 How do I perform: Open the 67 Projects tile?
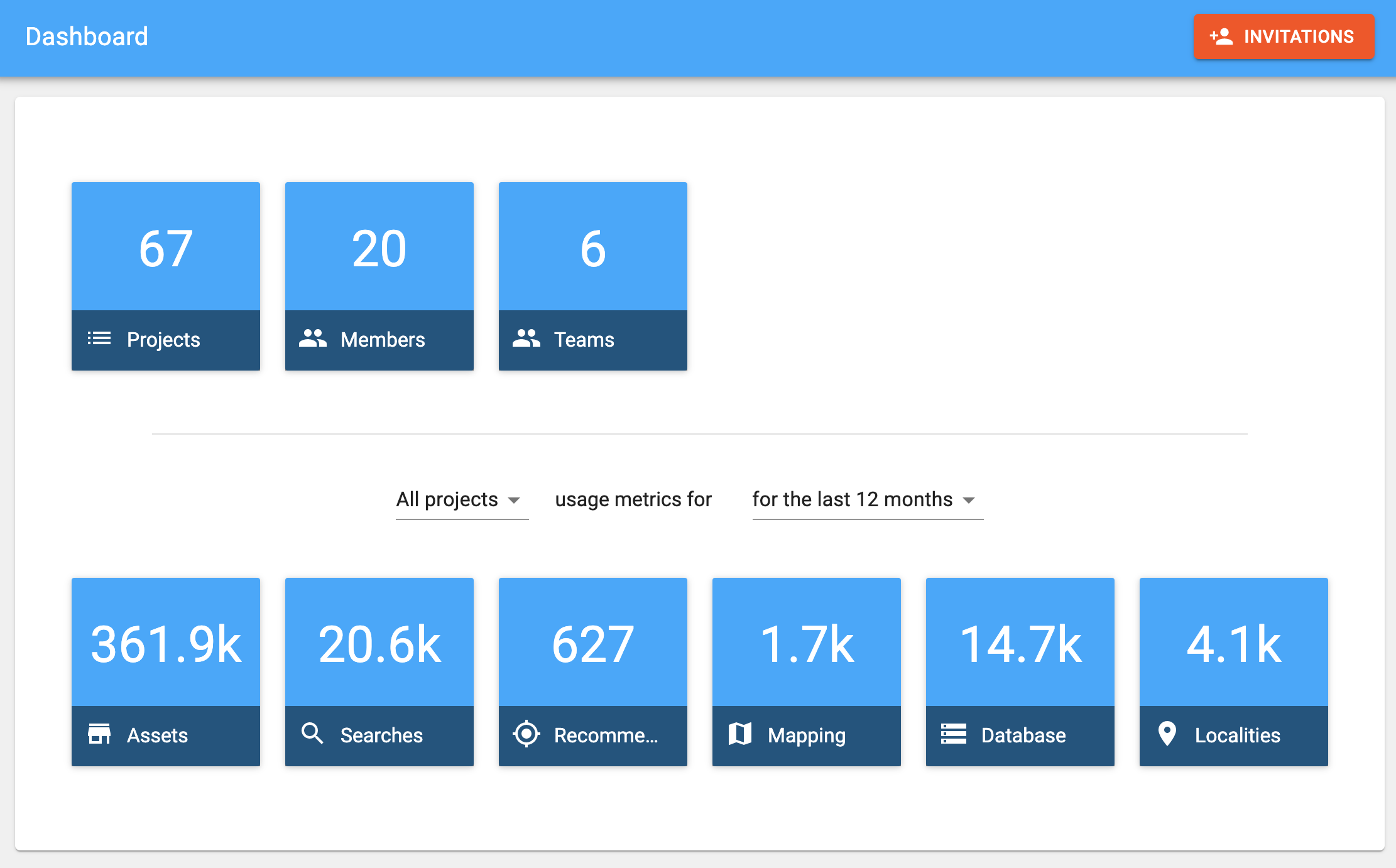coord(166,249)
